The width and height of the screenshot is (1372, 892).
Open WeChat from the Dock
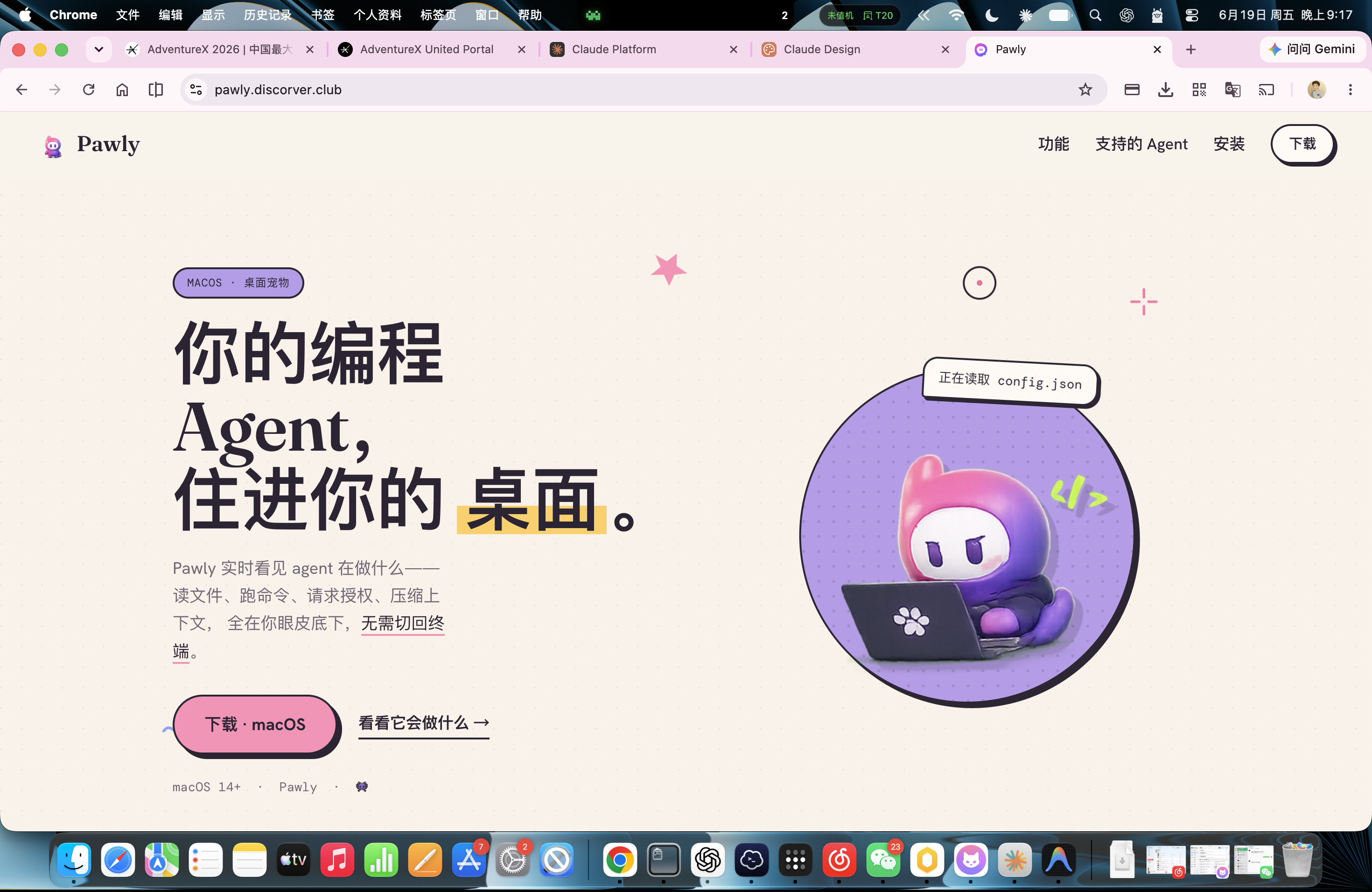pyautogui.click(x=882, y=860)
